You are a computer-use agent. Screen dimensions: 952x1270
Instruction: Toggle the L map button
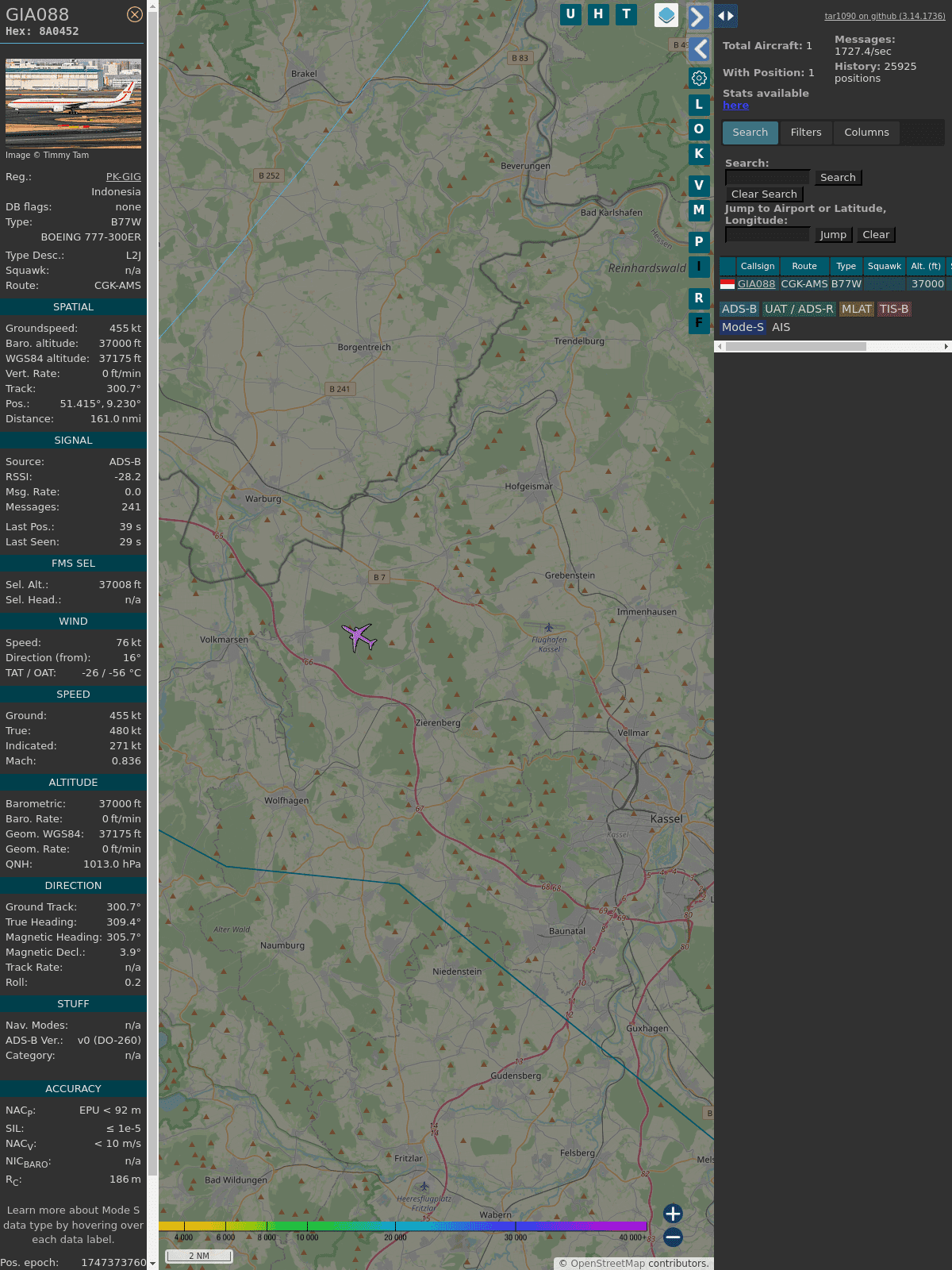[x=699, y=104]
